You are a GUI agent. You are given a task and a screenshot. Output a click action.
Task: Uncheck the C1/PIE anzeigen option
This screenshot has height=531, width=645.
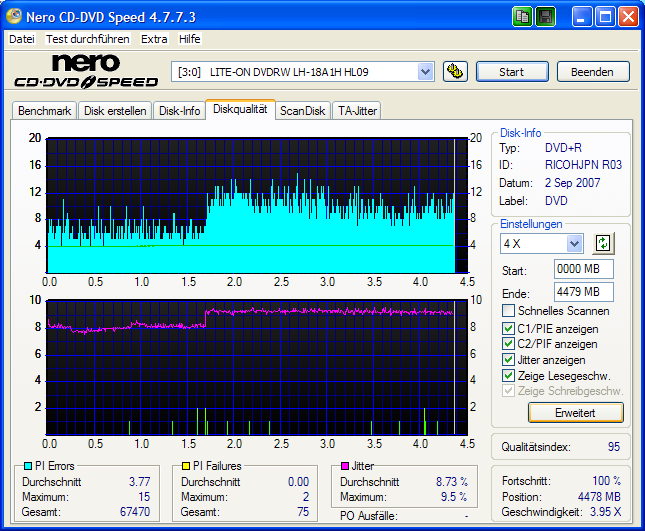(509, 328)
